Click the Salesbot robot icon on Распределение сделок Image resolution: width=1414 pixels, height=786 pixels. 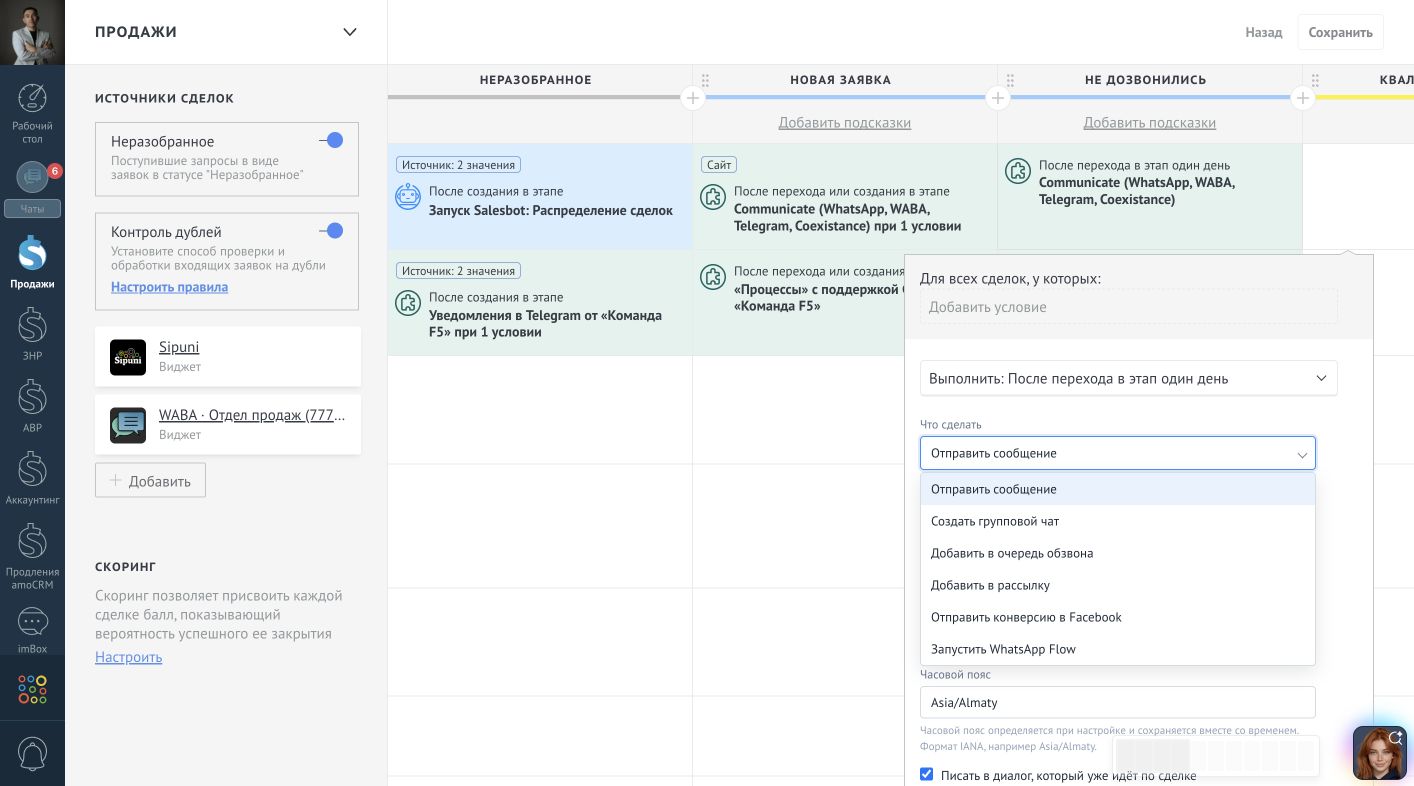coord(408,196)
